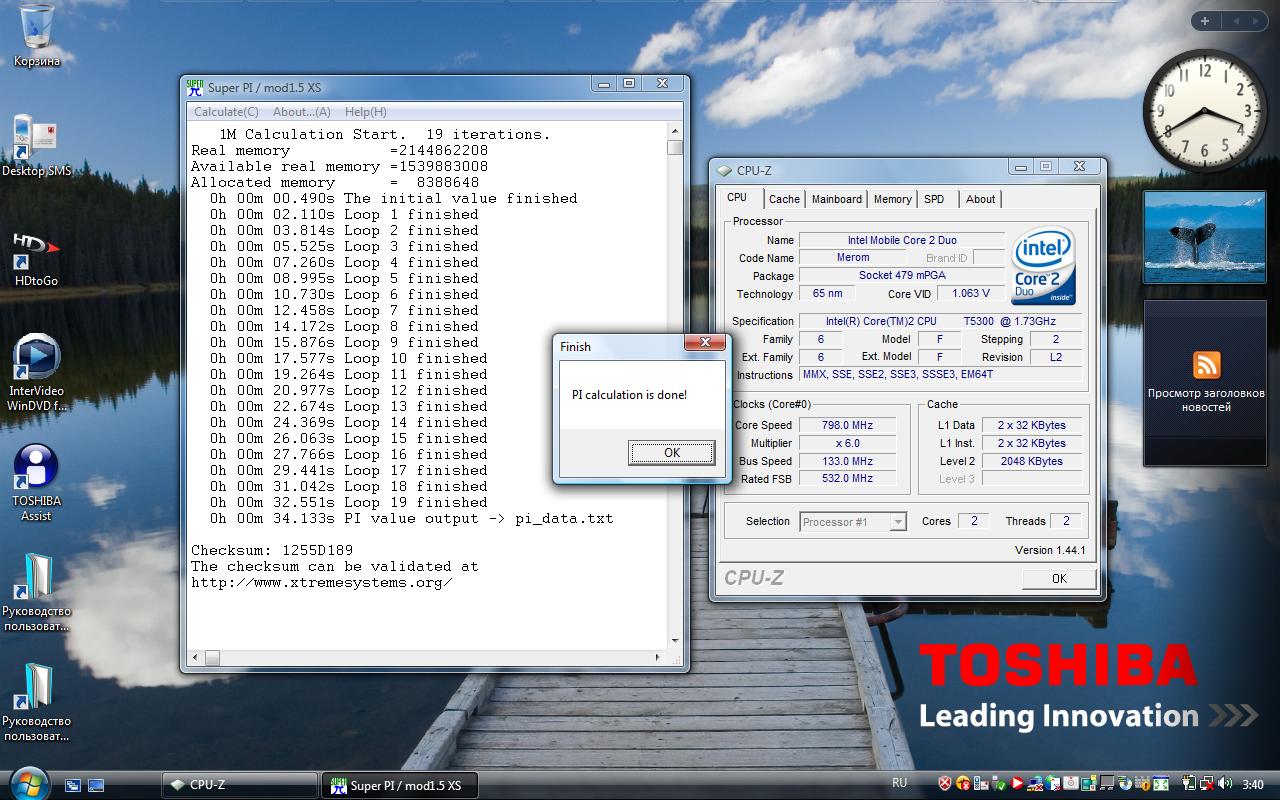Click Super PI vertical scrollbar up arrow
The height and width of the screenshot is (800, 1280).
click(x=675, y=133)
